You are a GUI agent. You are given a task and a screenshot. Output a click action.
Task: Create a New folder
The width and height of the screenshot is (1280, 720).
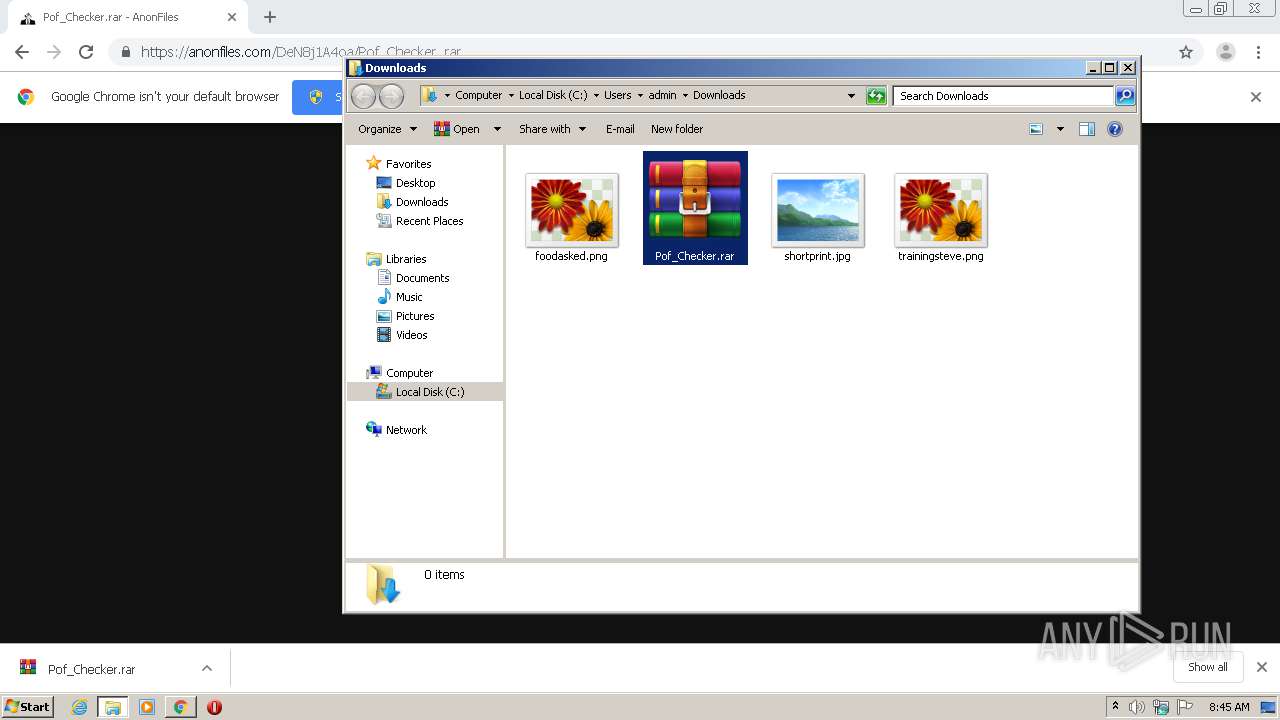click(x=677, y=129)
